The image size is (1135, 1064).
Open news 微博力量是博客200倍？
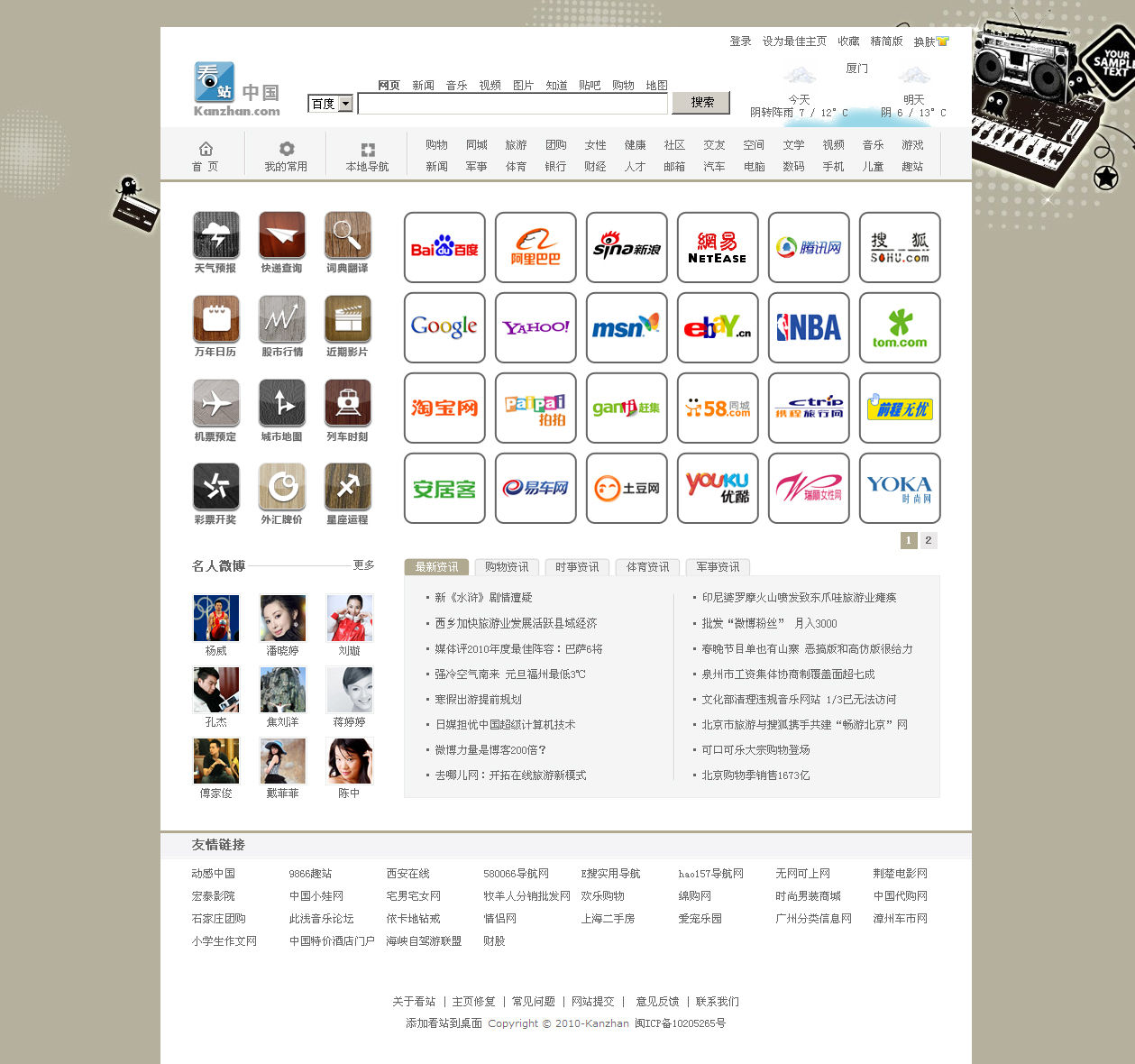click(x=490, y=750)
